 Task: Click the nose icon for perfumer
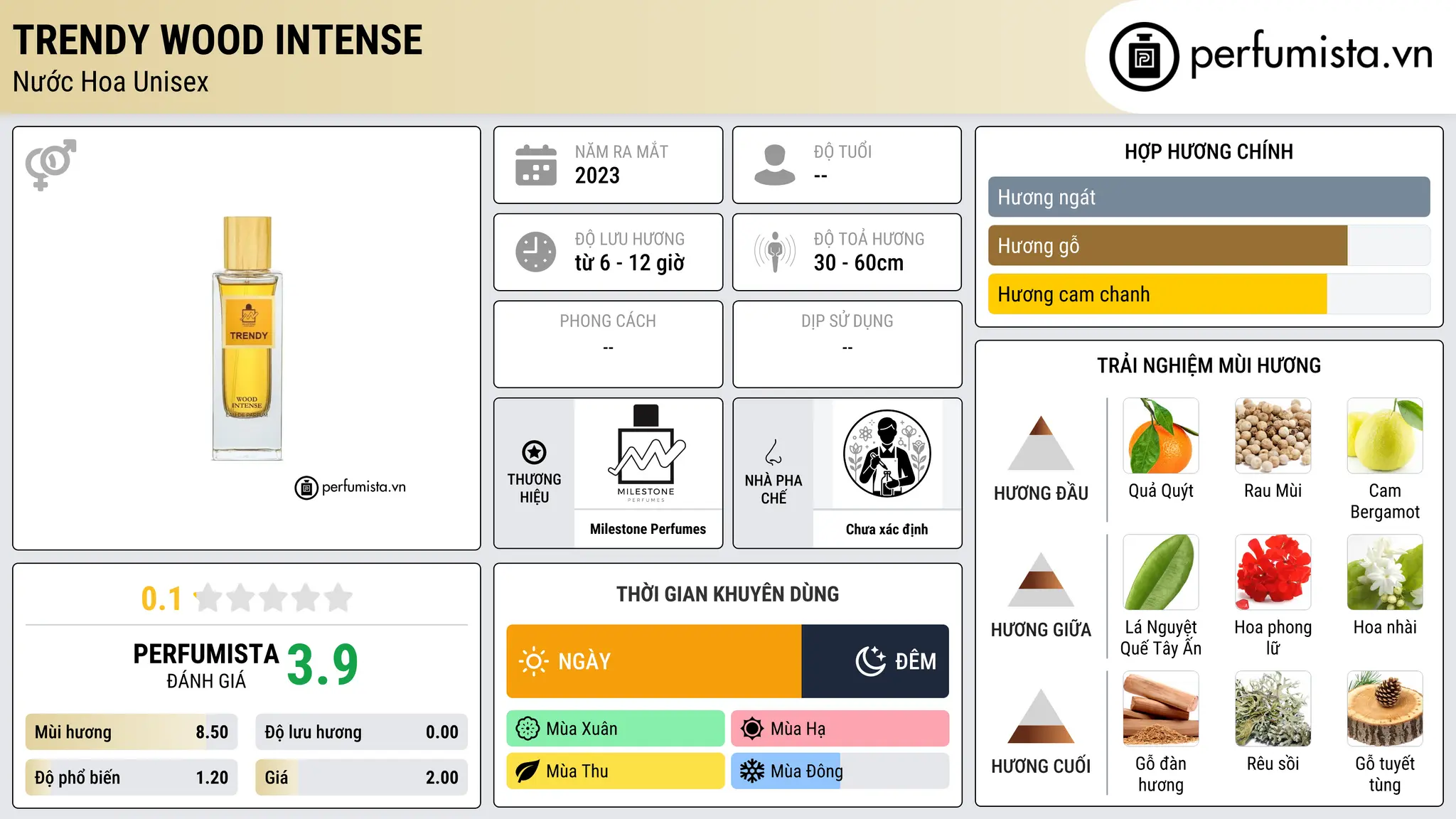click(x=773, y=452)
